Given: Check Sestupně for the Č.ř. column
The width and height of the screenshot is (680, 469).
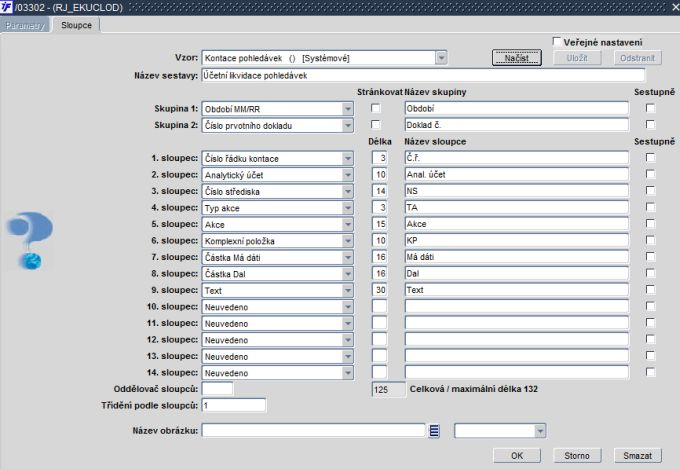Looking at the screenshot, I should [x=650, y=157].
